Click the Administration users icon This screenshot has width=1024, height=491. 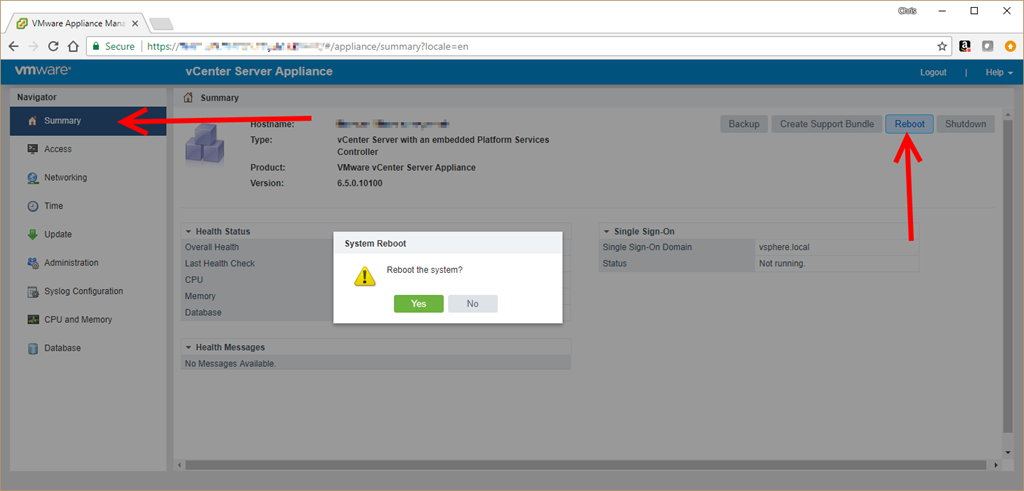tap(33, 263)
